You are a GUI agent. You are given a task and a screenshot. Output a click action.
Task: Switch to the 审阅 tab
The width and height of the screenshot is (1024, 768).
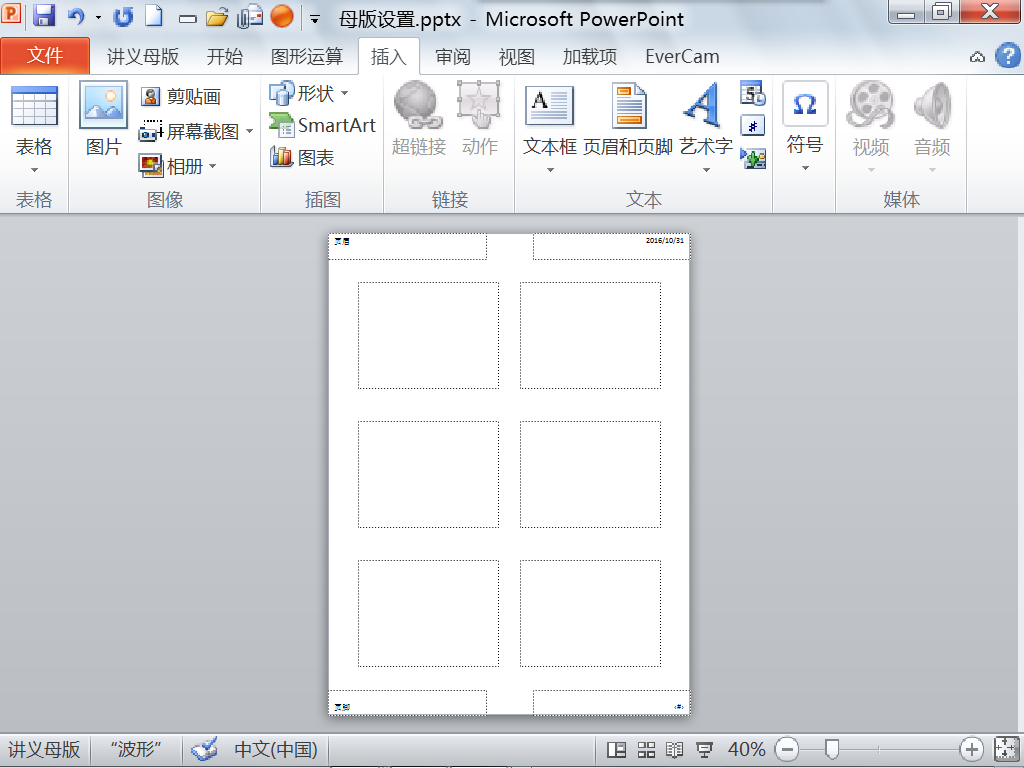453,57
